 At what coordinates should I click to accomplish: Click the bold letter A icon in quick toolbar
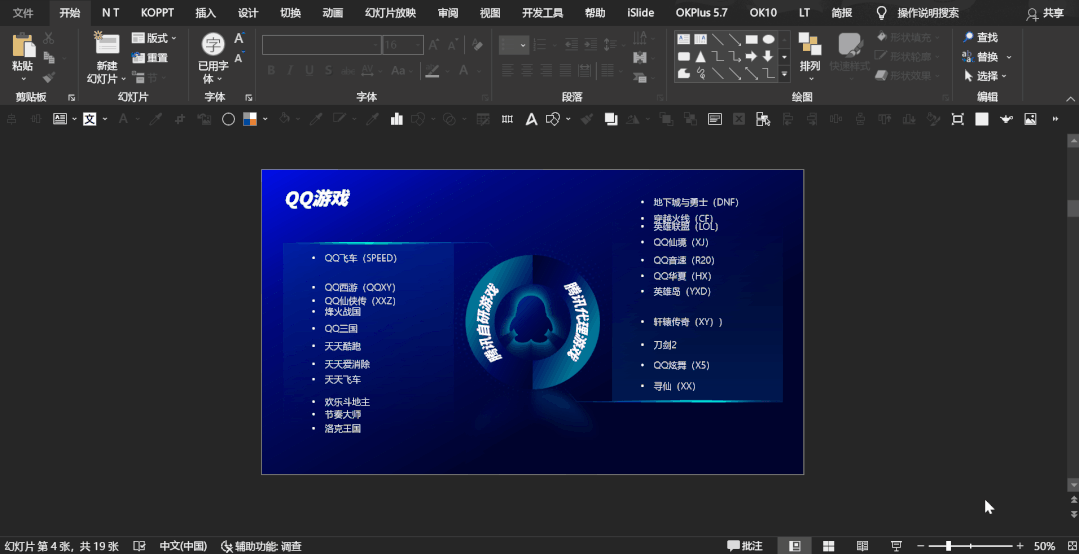(x=531, y=119)
